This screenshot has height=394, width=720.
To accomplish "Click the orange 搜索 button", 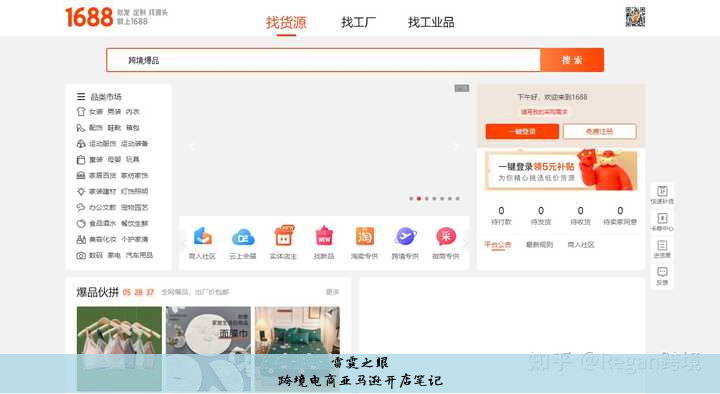I will [572, 60].
